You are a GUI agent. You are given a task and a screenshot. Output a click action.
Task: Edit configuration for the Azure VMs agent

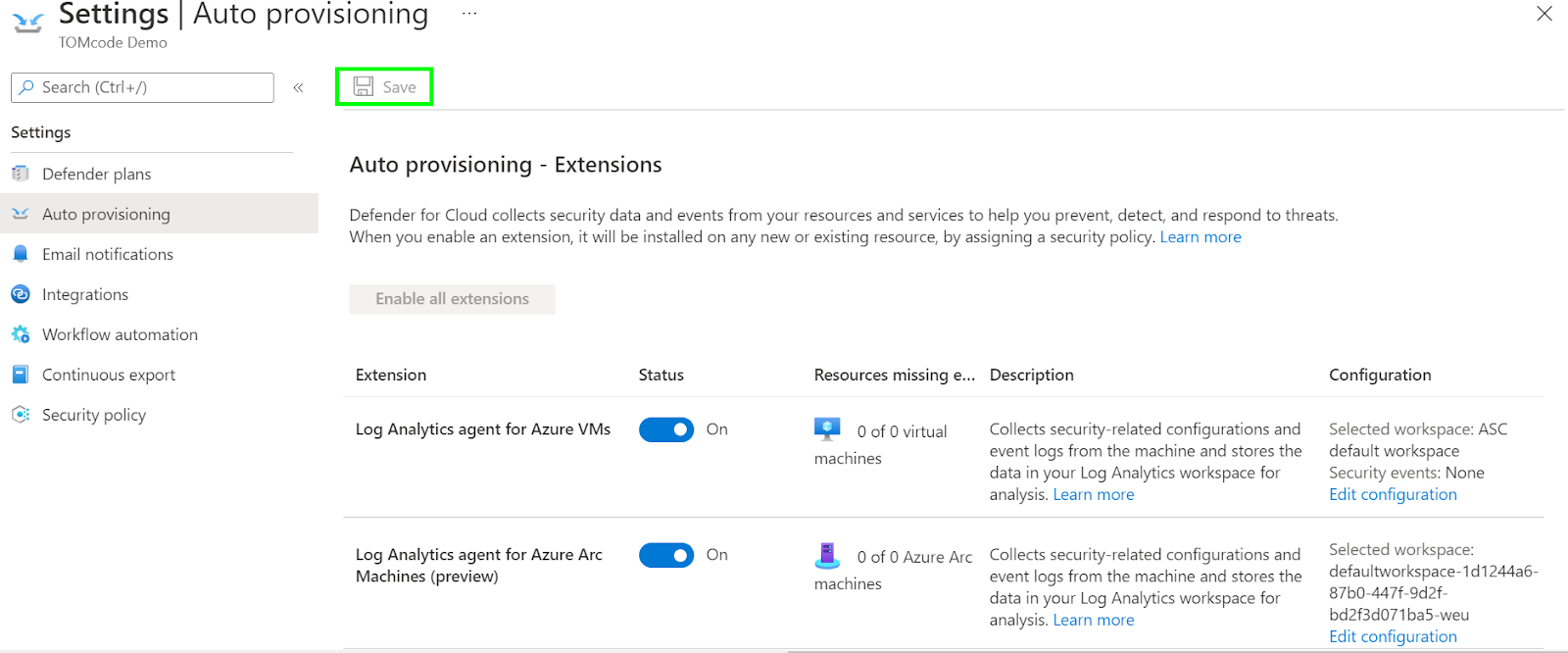(x=1393, y=494)
